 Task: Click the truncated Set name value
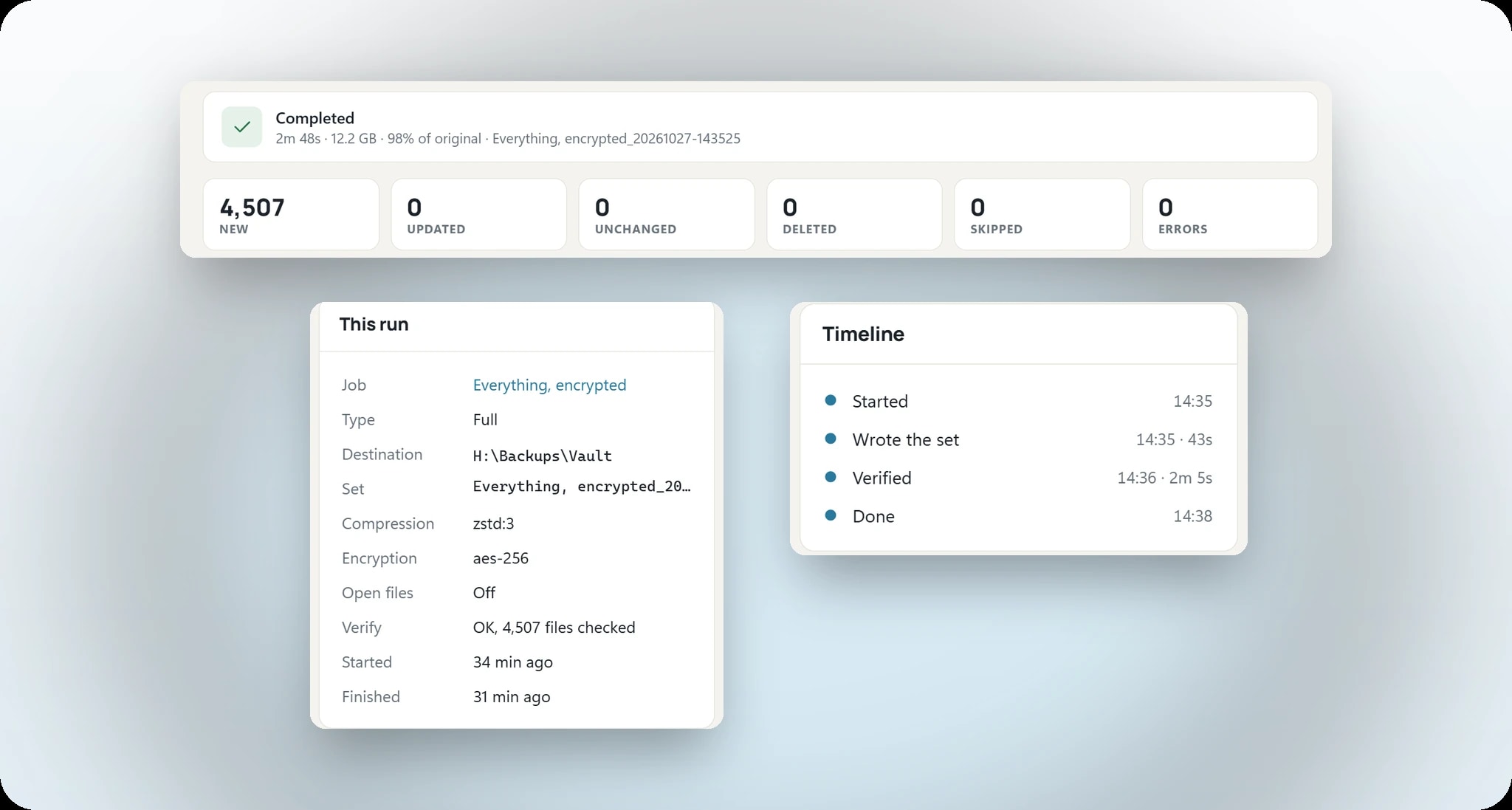tap(582, 487)
